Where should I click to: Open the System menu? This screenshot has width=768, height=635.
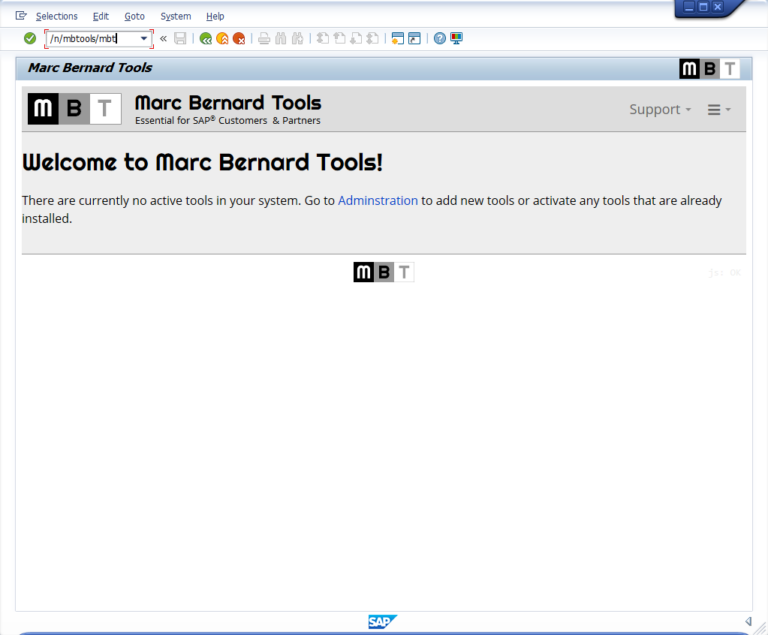[175, 16]
